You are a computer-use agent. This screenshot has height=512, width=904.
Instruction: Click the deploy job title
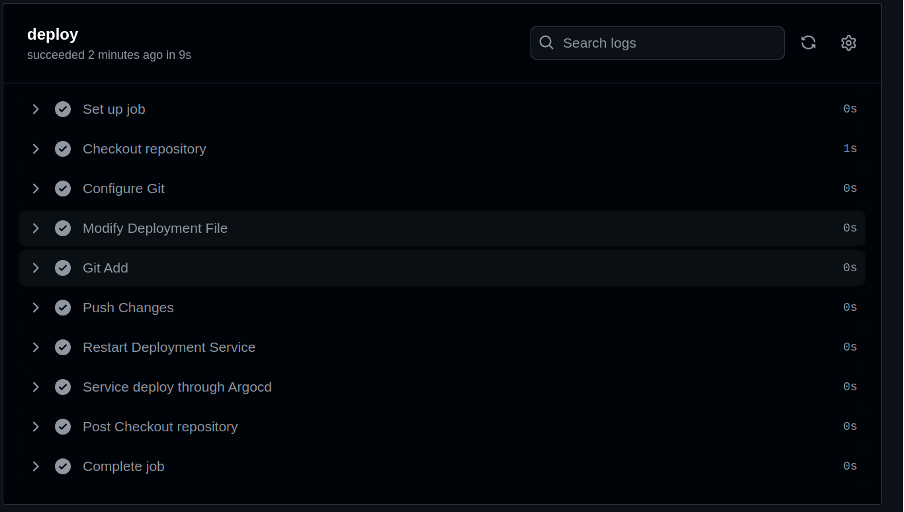click(53, 34)
